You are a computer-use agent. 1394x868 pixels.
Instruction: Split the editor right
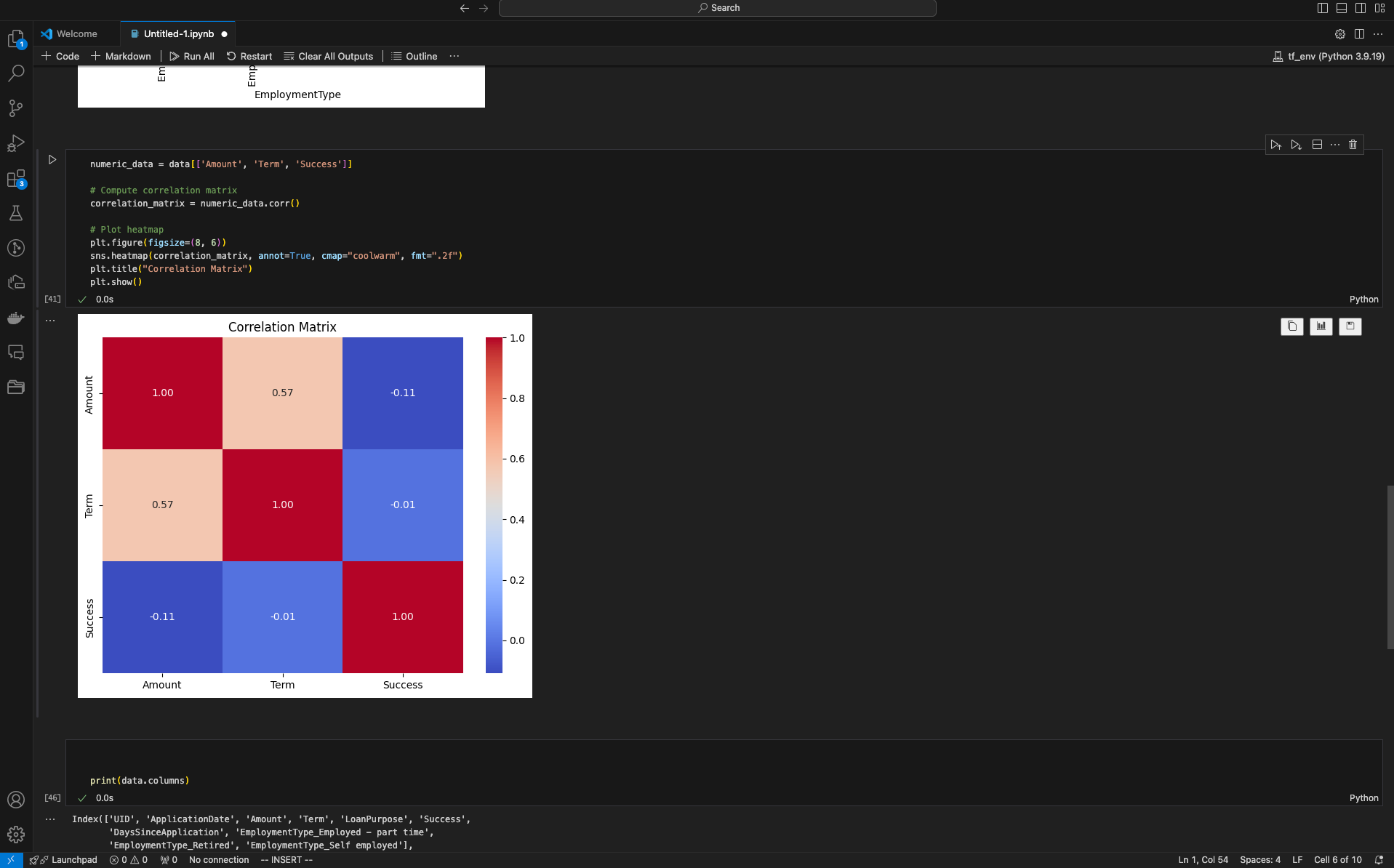coord(1359,34)
